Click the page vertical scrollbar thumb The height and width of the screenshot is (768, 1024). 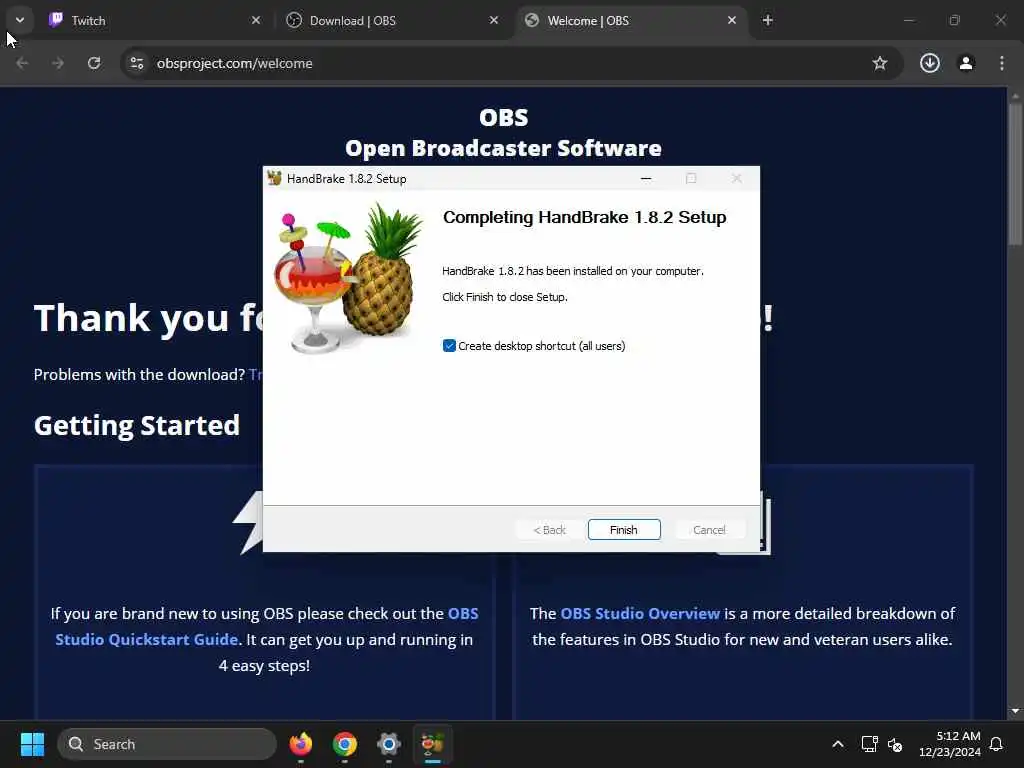1015,173
